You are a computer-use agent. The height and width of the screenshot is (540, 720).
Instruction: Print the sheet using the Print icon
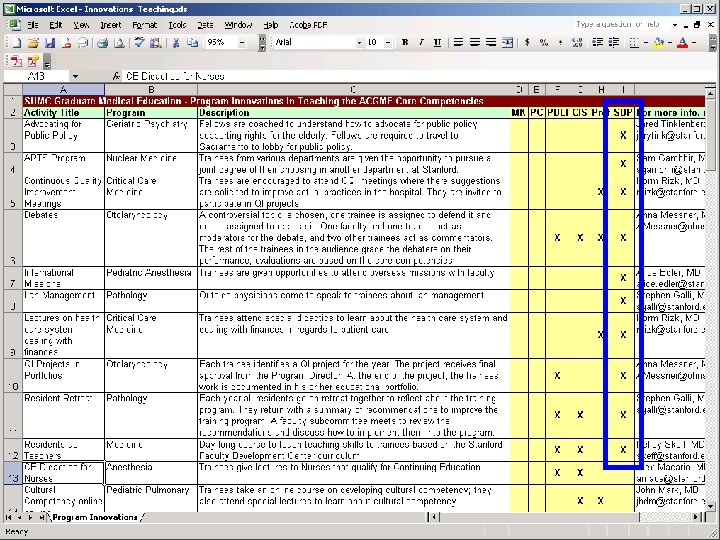tap(102, 43)
